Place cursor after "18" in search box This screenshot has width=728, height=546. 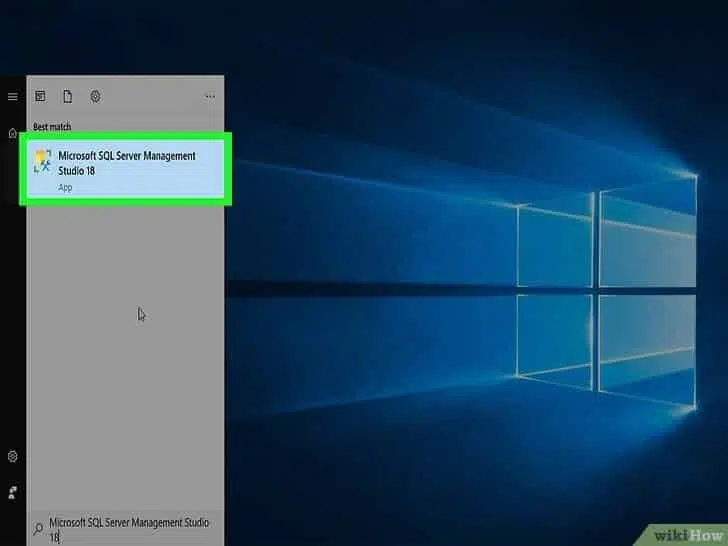(x=61, y=538)
